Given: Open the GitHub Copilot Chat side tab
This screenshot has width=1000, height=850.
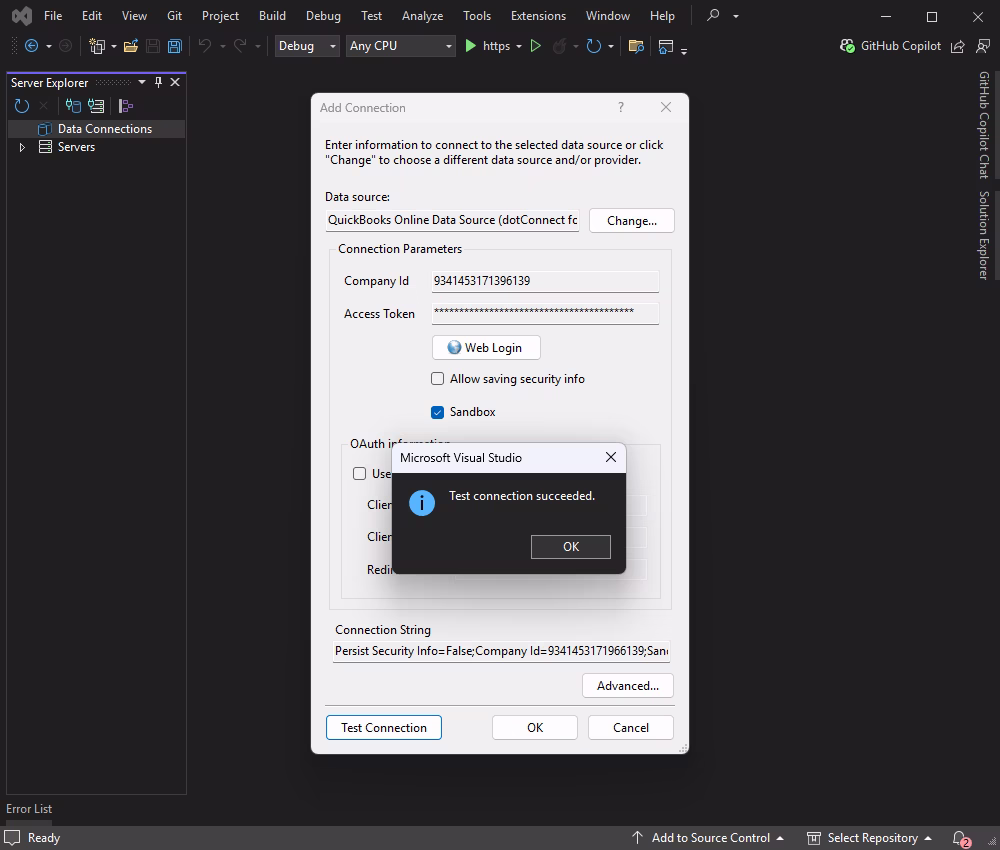Looking at the screenshot, I should pyautogui.click(x=984, y=124).
